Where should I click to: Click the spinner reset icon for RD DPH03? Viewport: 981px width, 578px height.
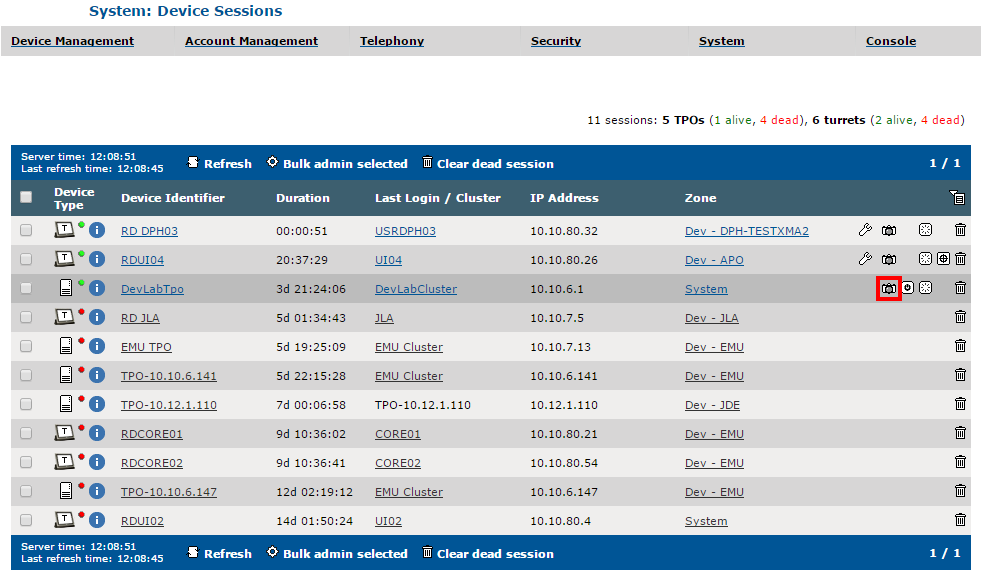point(925,230)
